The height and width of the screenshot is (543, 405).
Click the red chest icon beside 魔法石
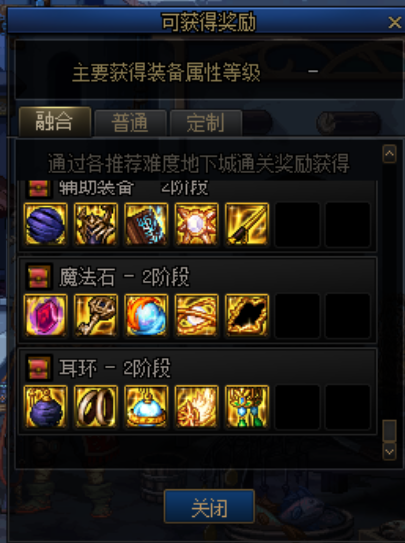point(39,277)
